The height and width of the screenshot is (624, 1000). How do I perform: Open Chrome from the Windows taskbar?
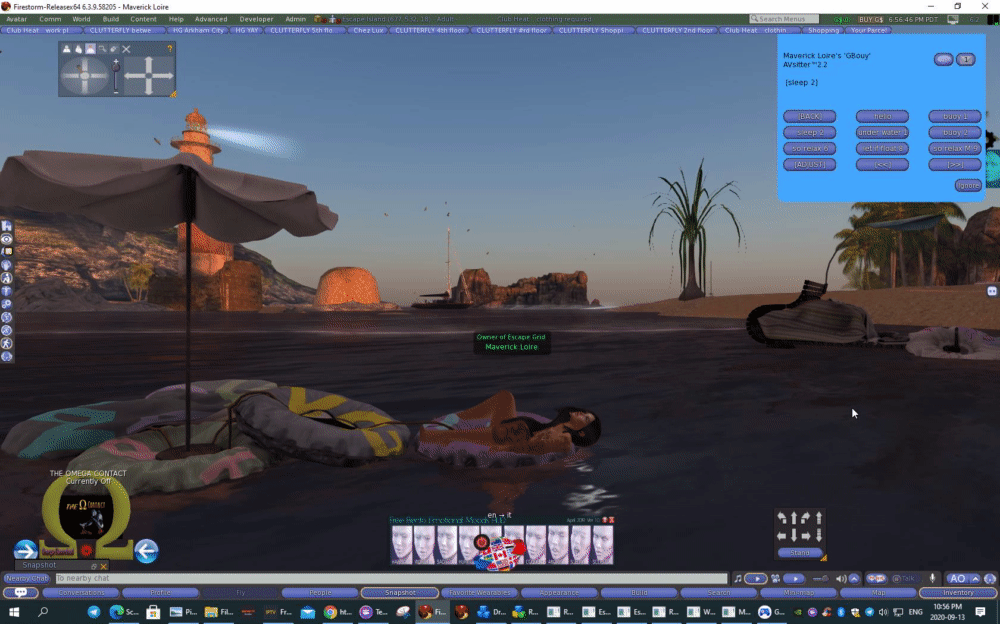(x=330, y=612)
